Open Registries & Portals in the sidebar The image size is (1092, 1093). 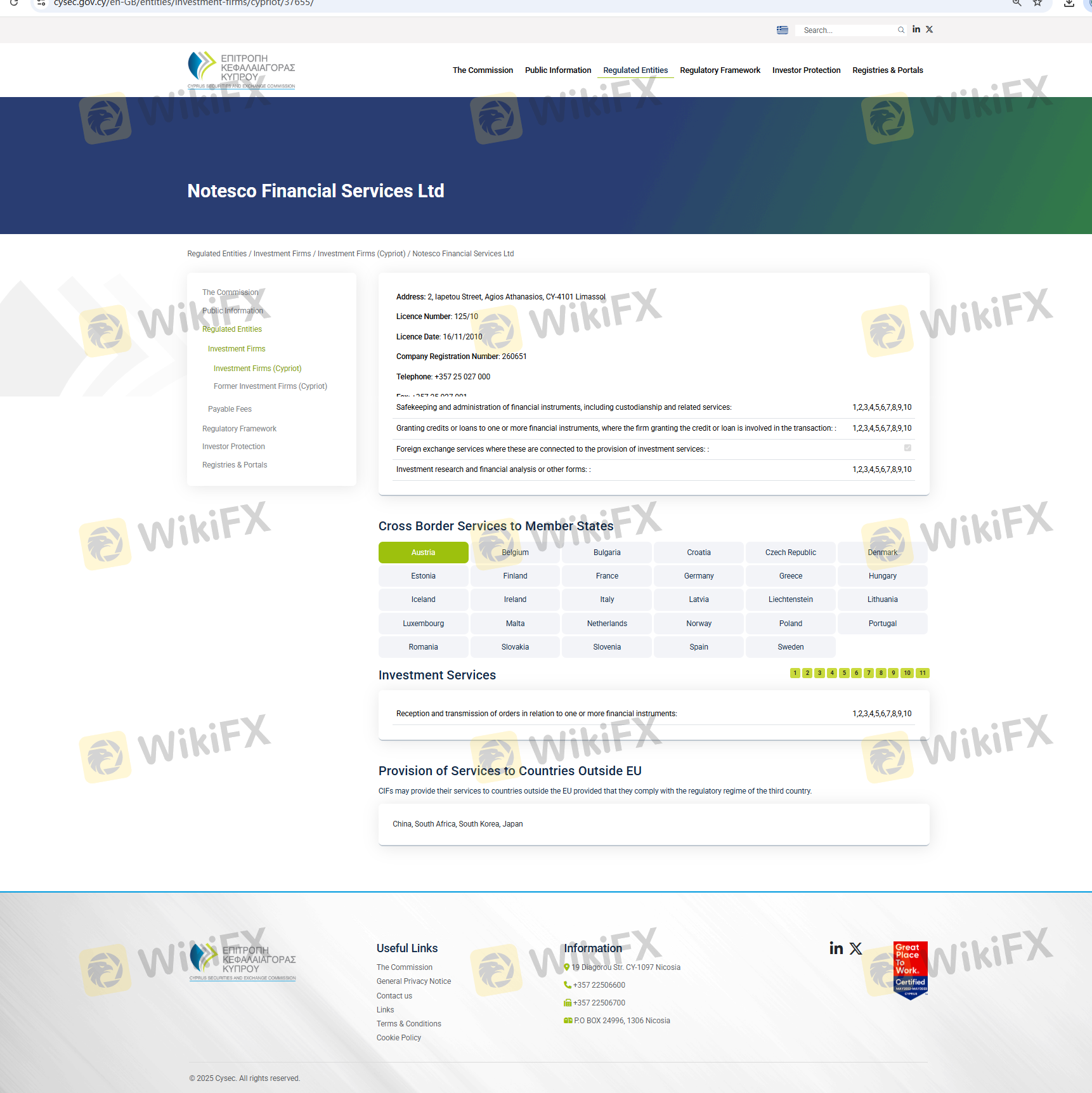[235, 465]
